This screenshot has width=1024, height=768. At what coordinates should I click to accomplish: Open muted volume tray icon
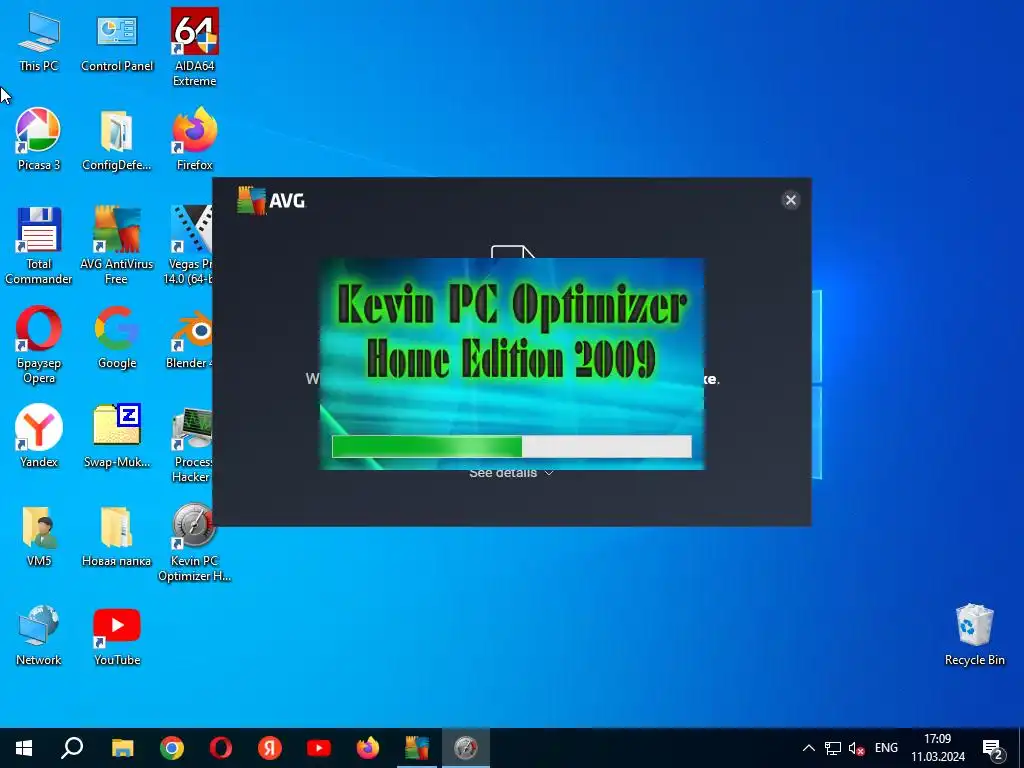click(x=856, y=748)
